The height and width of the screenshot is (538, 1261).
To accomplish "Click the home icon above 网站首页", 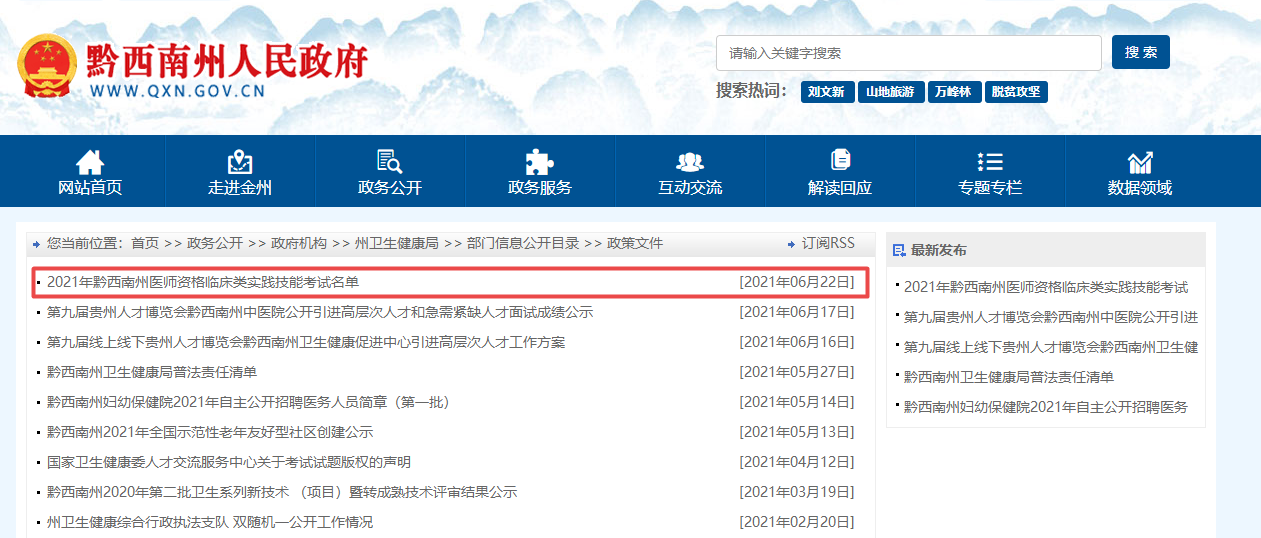I will pyautogui.click(x=90, y=161).
